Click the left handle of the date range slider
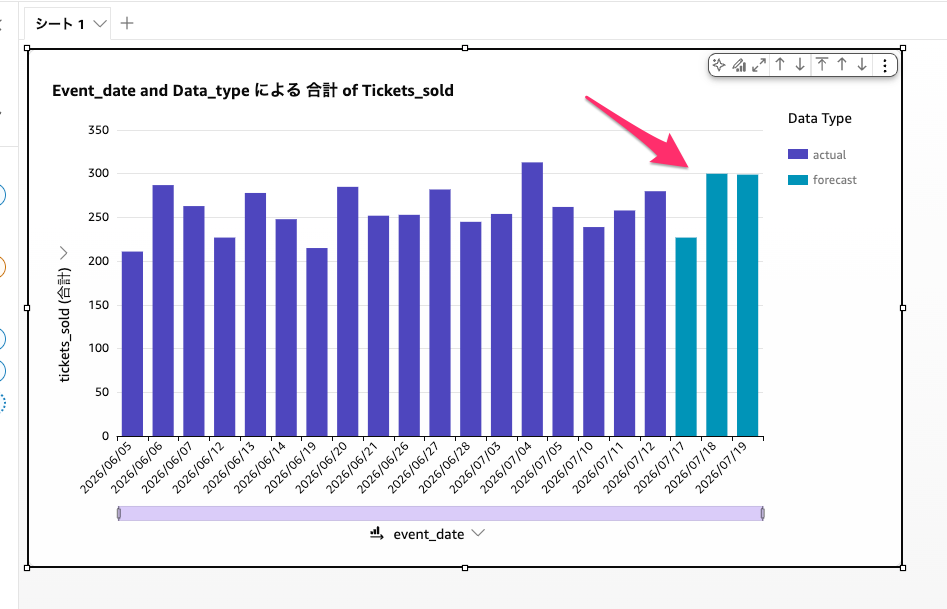 (x=119, y=514)
